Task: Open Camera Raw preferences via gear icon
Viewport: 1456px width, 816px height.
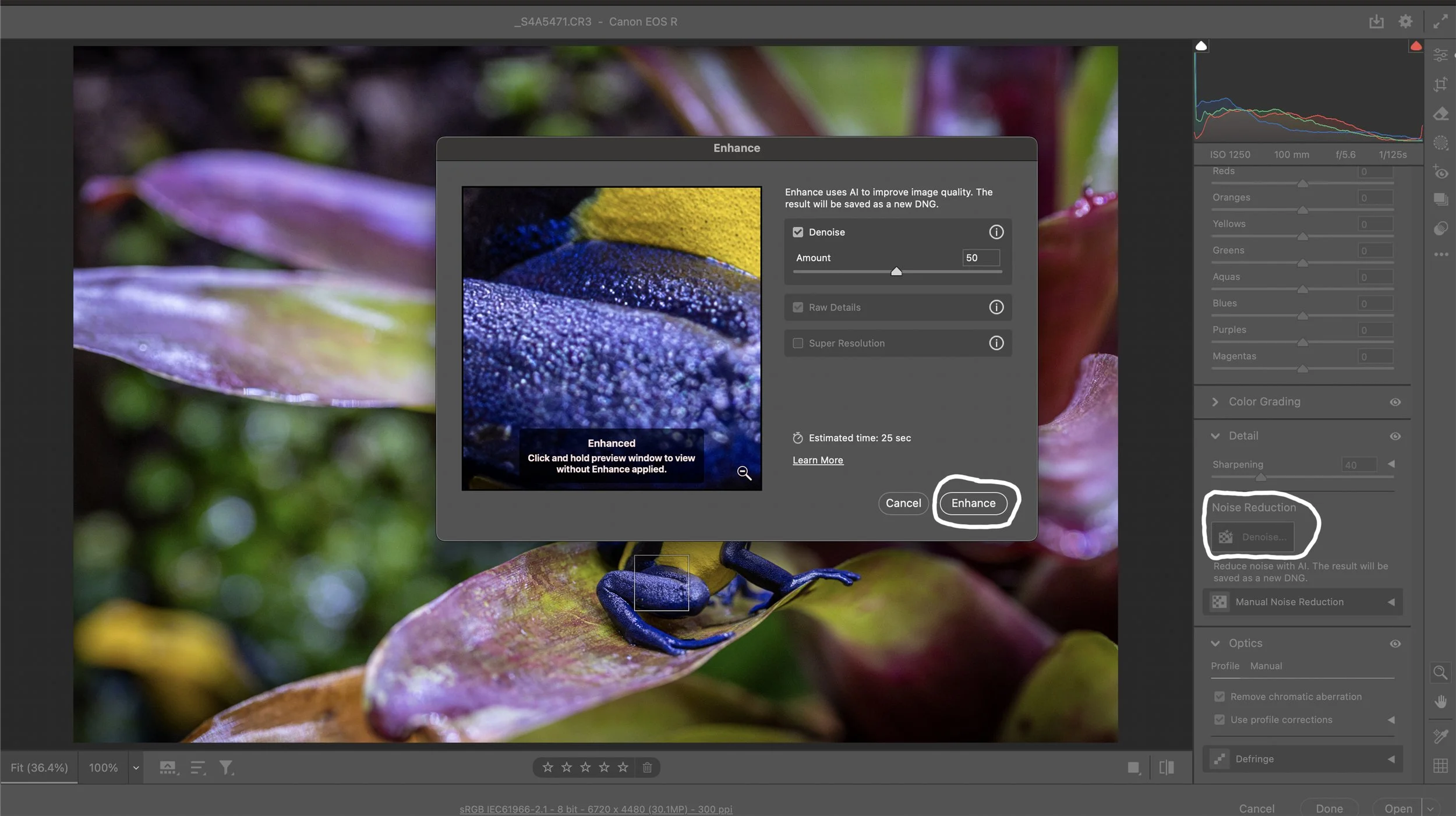Action: tap(1406, 22)
